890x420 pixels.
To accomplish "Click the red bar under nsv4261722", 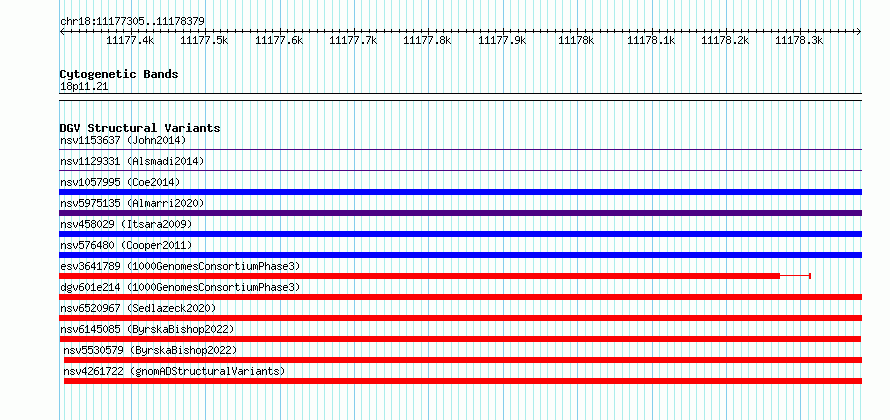I will pyautogui.click(x=463, y=381).
